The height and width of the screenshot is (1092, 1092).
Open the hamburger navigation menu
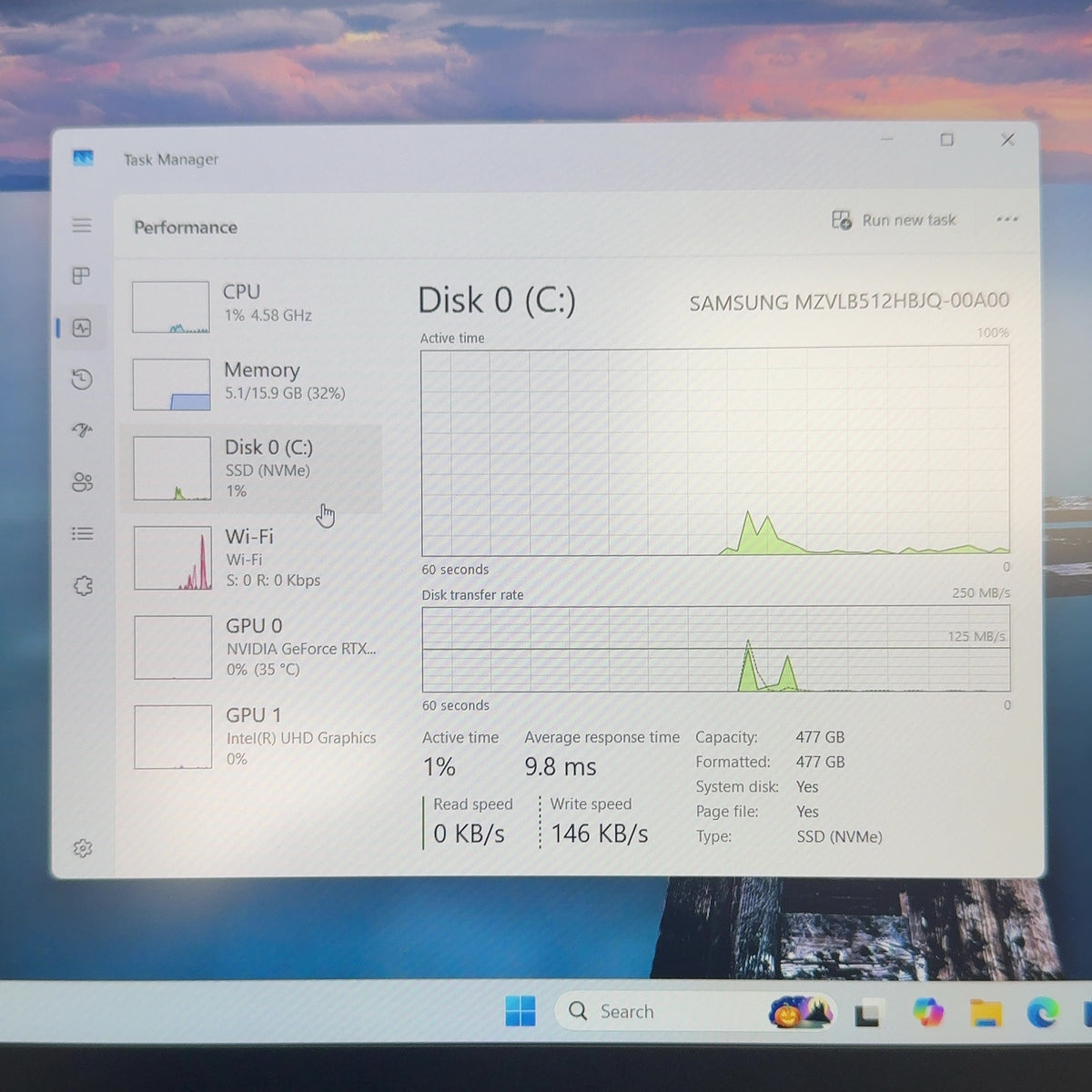[82, 225]
